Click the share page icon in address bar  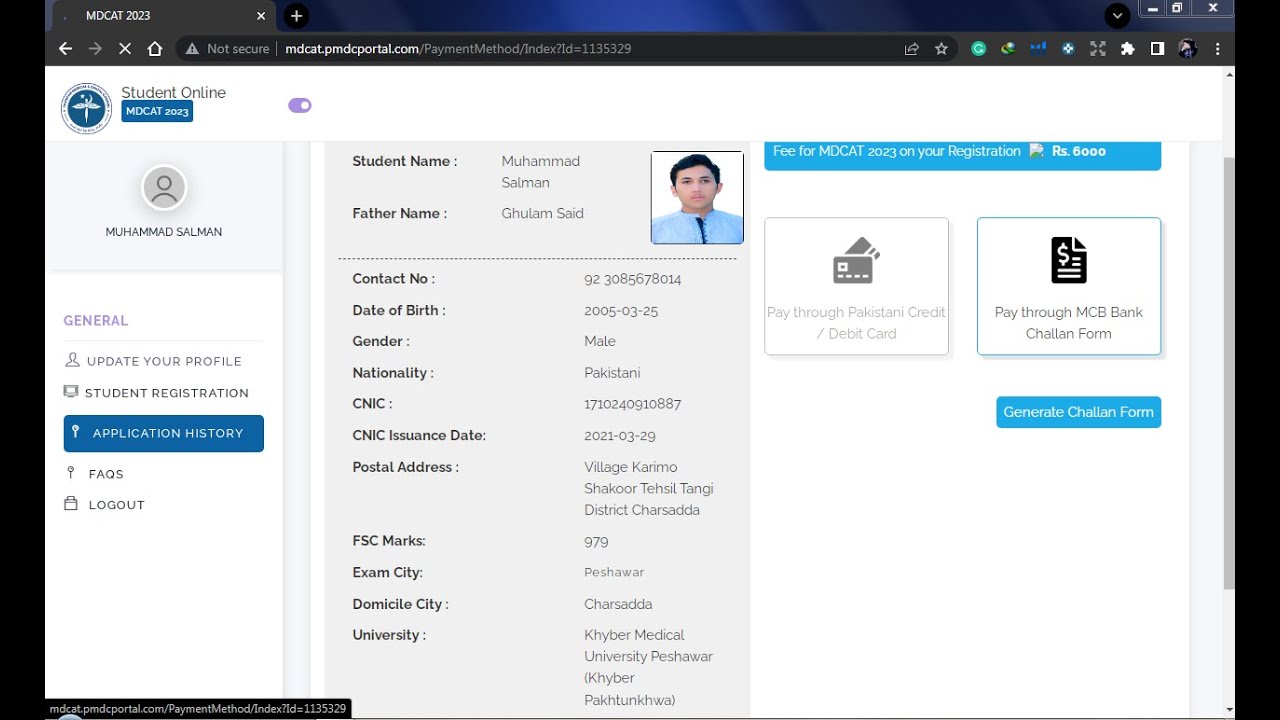pyautogui.click(x=911, y=48)
